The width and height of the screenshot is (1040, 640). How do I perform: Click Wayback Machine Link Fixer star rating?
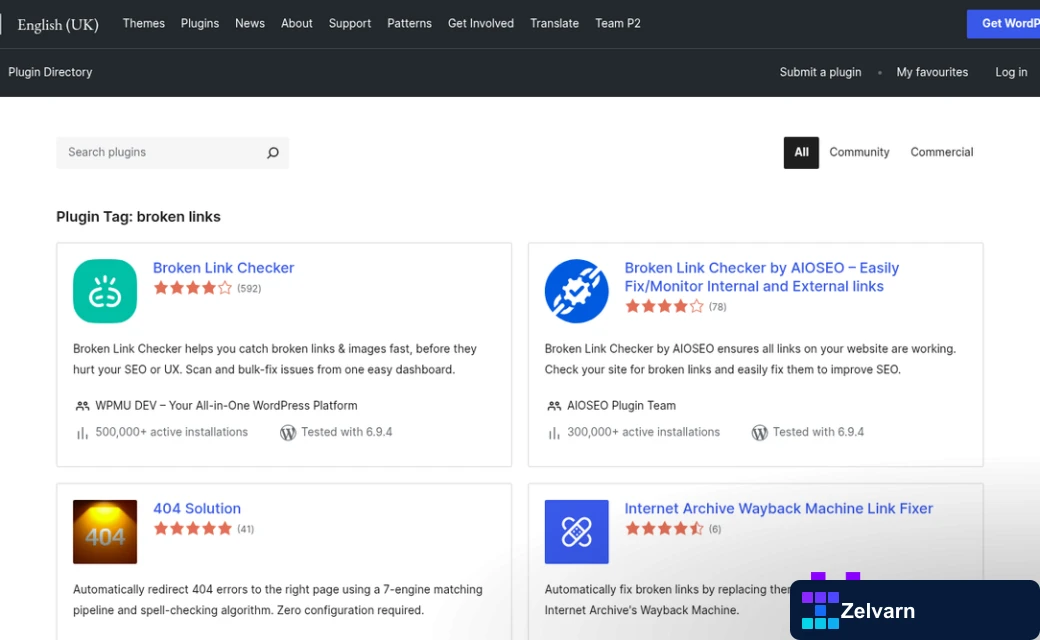pyautogui.click(x=665, y=529)
